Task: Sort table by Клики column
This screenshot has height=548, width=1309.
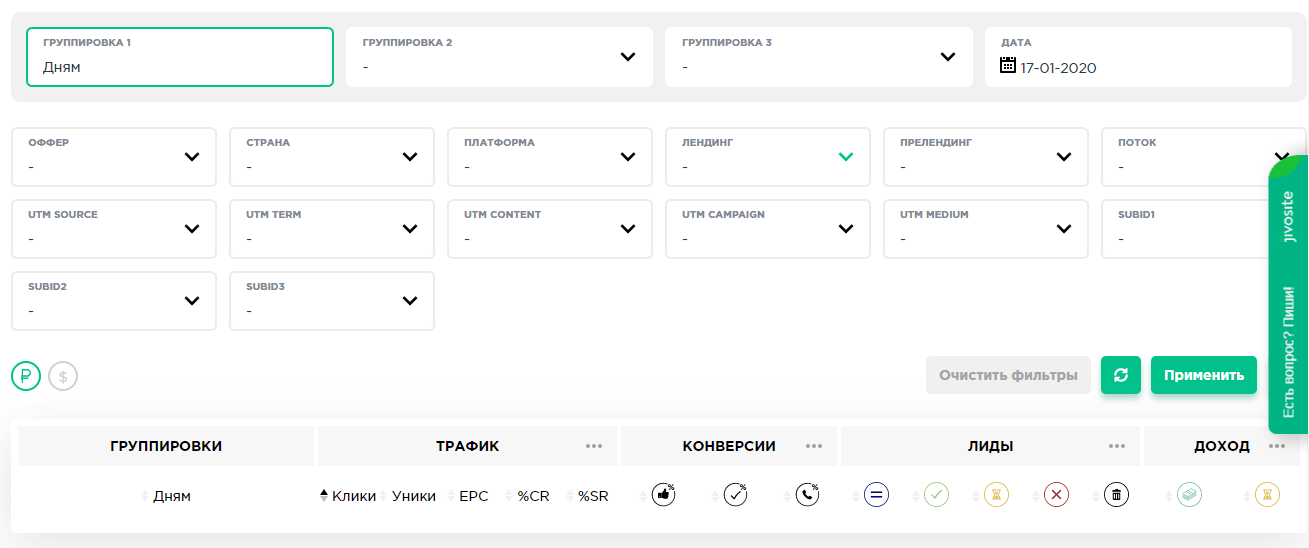Action: pos(353,496)
